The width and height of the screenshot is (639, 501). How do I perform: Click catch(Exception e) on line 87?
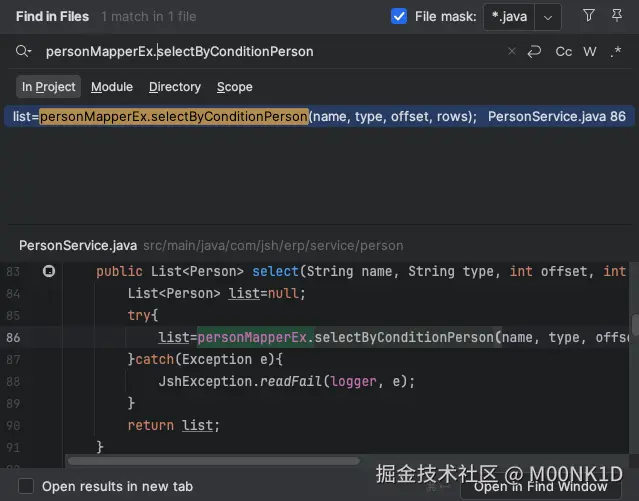pos(205,360)
